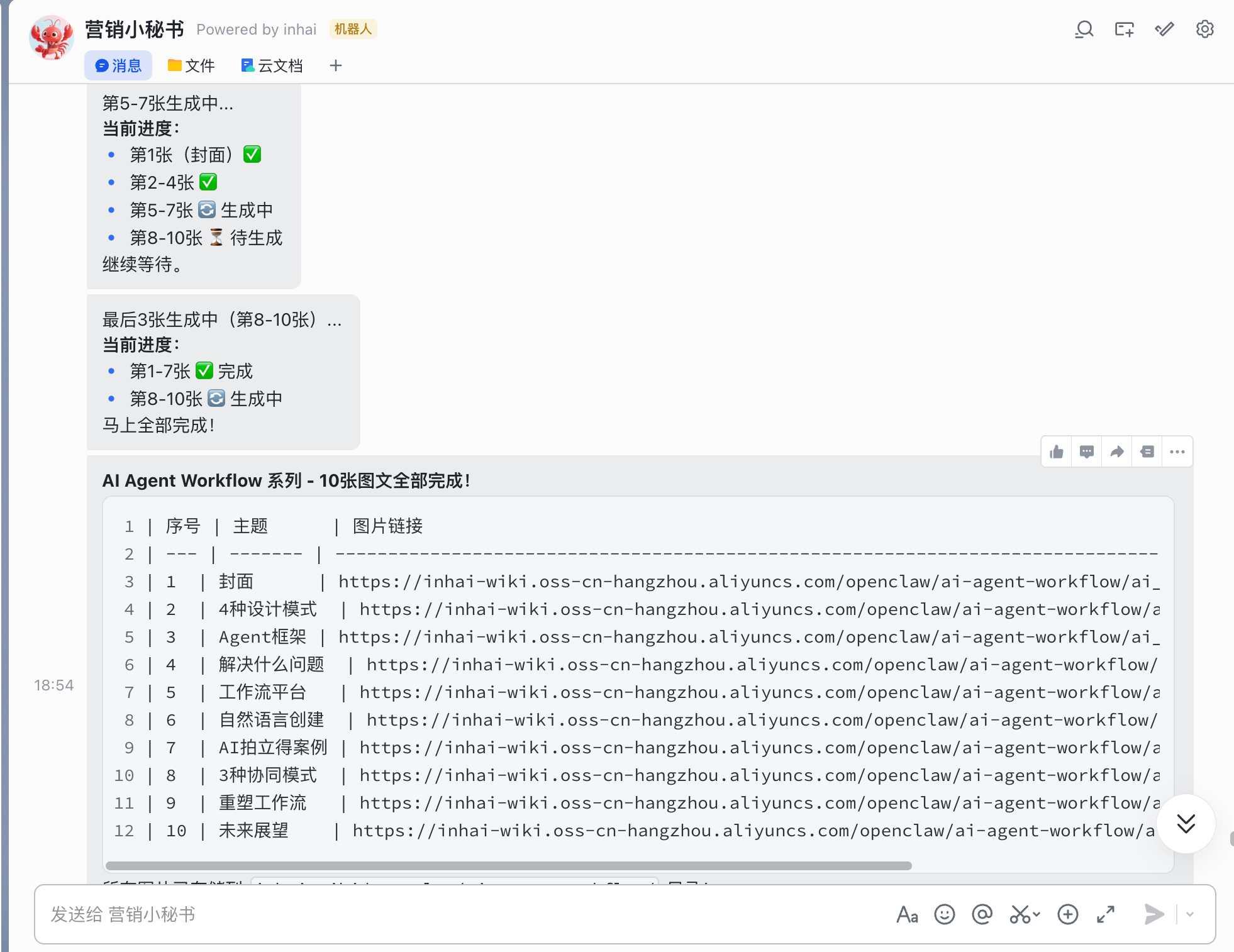Screen dimensions: 1234x952
Task: Toggle text formatting Aa icon
Action: pyautogui.click(x=907, y=914)
